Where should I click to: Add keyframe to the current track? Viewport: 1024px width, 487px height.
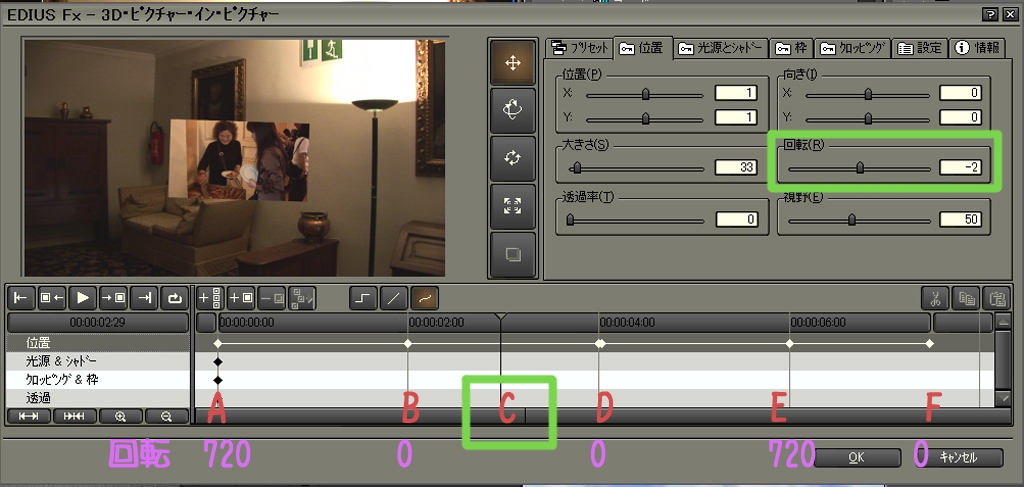[241, 298]
